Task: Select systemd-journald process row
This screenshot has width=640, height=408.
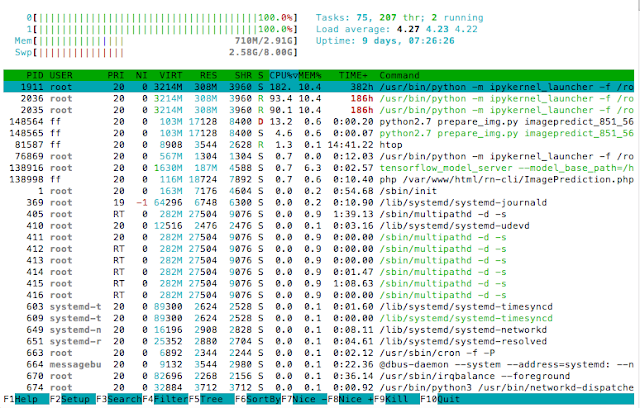Action: (x=318, y=202)
